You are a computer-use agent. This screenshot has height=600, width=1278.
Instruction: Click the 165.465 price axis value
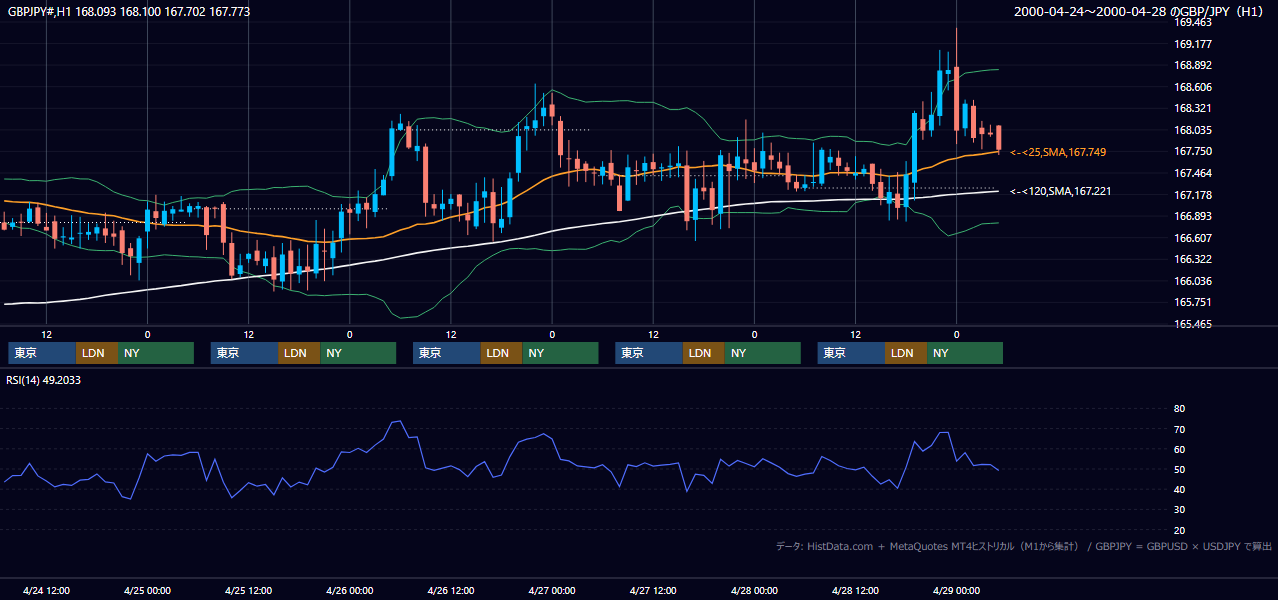pyautogui.click(x=1193, y=325)
